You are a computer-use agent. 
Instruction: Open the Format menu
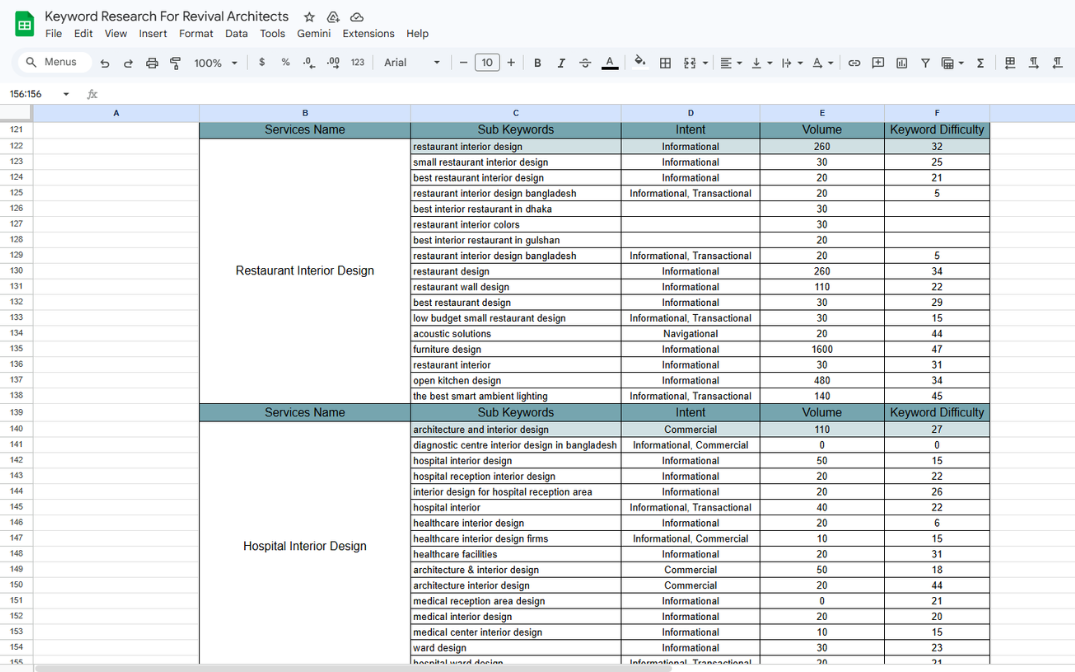196,33
